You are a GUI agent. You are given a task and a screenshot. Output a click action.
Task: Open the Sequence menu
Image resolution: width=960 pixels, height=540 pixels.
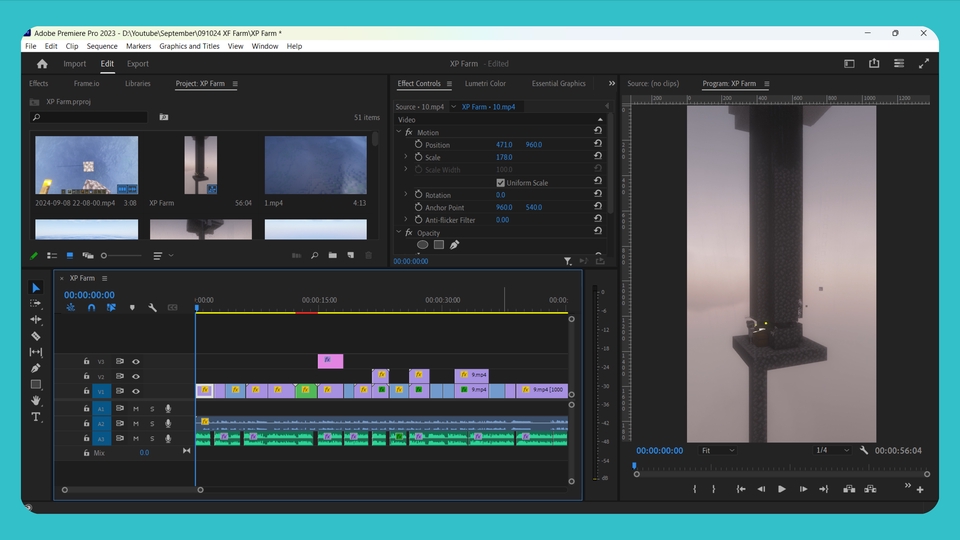click(x=102, y=46)
